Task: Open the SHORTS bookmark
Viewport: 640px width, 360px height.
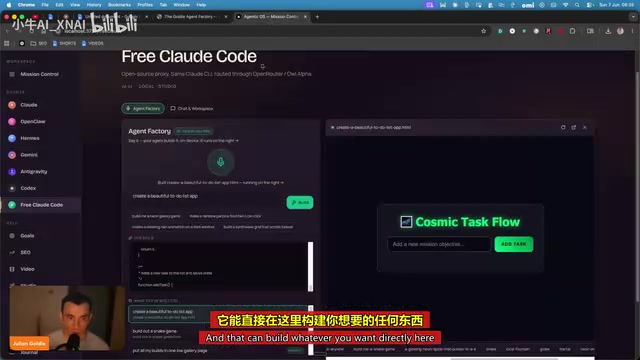Action: 64,43
